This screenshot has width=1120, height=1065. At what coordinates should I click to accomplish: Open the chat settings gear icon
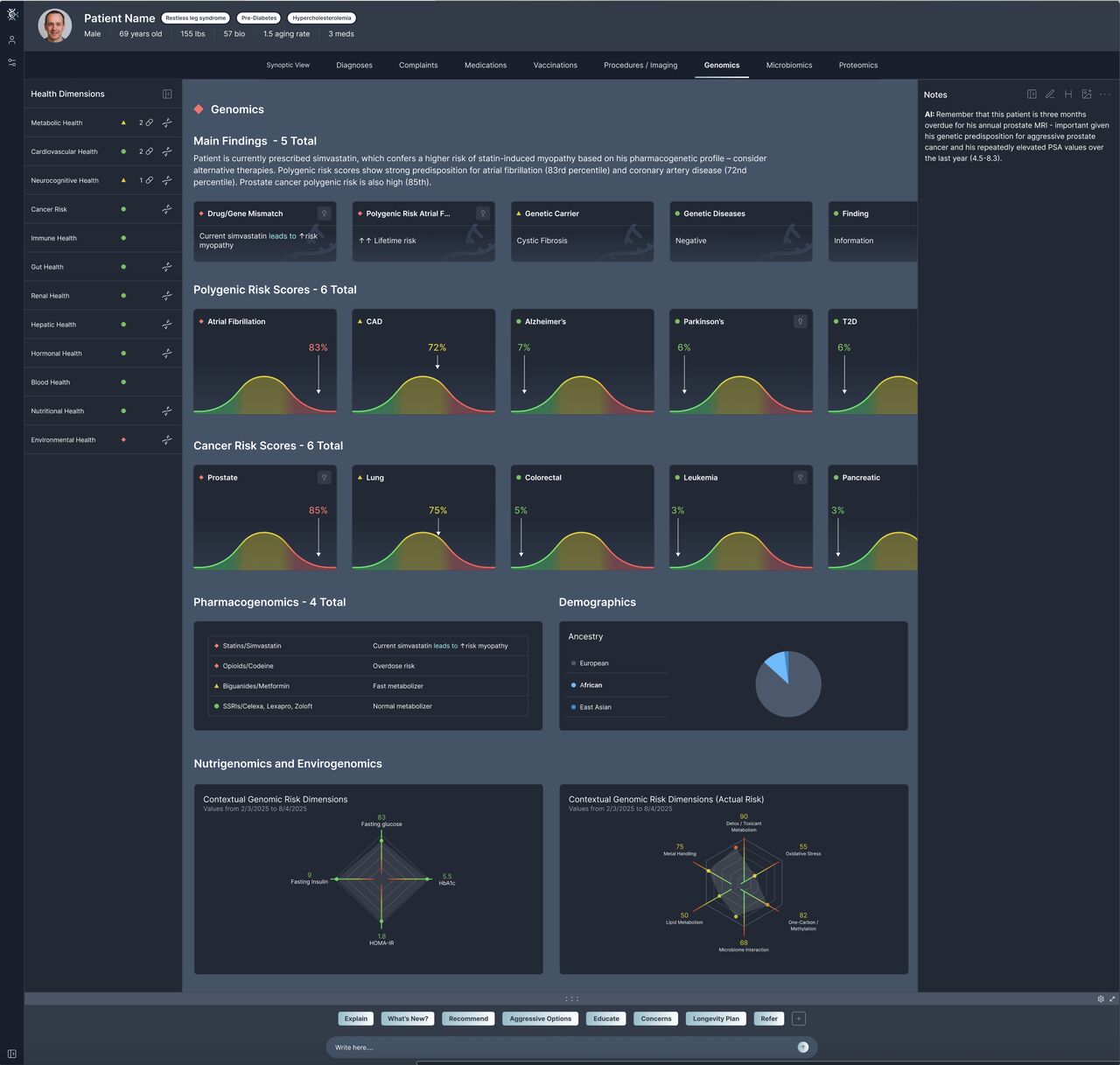(x=1101, y=999)
